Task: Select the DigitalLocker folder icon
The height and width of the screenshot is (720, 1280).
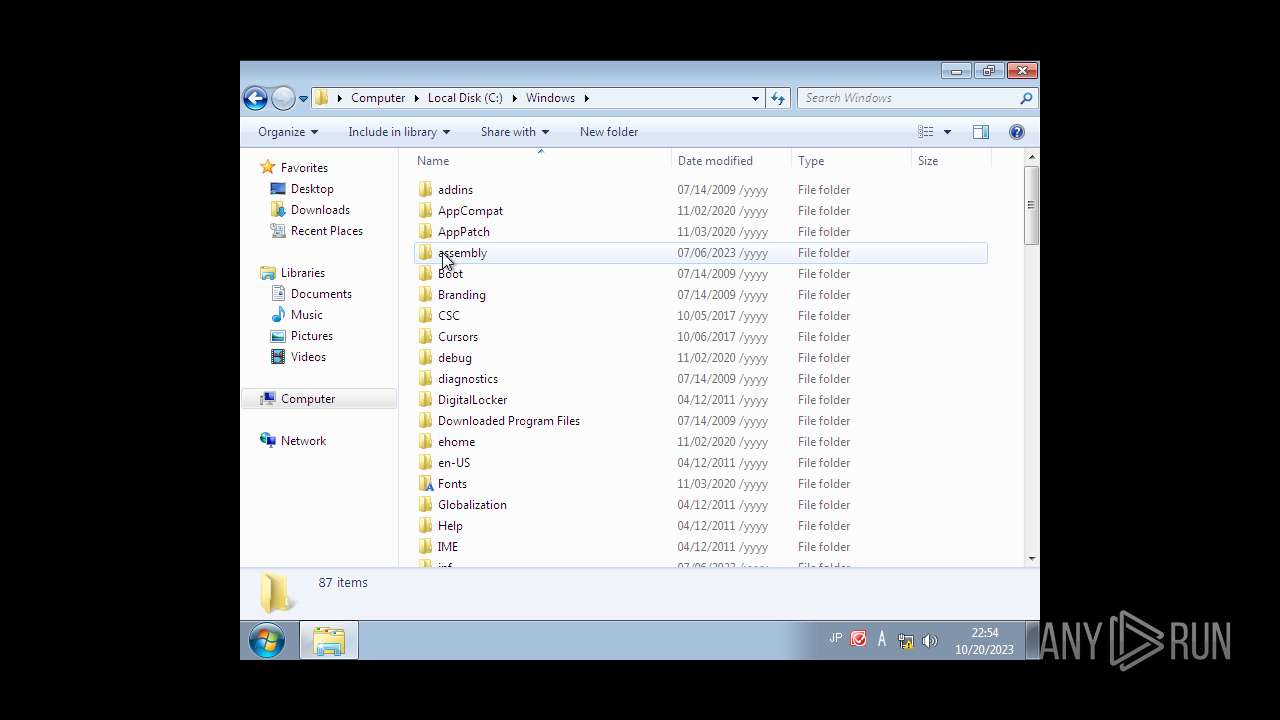Action: click(x=425, y=400)
